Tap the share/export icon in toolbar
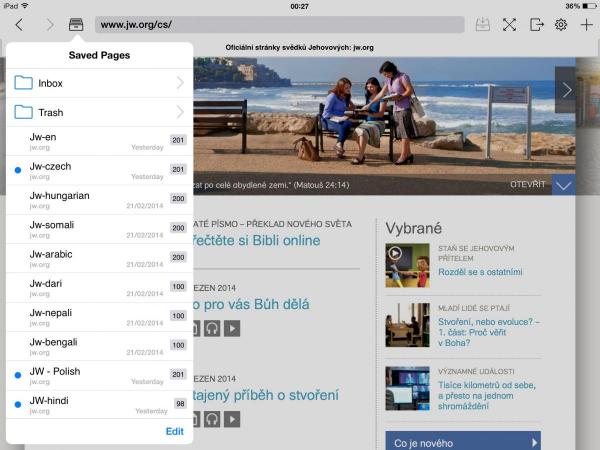This screenshot has height=450, width=600. click(x=536, y=24)
